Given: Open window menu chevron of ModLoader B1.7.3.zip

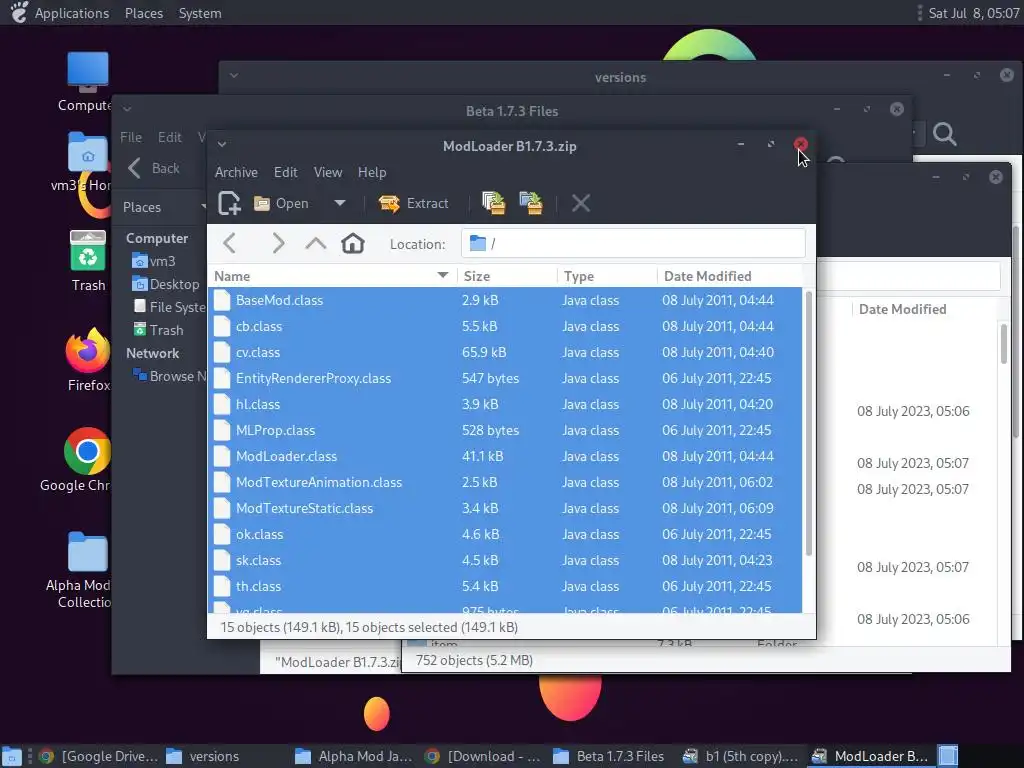Looking at the screenshot, I should [222, 144].
